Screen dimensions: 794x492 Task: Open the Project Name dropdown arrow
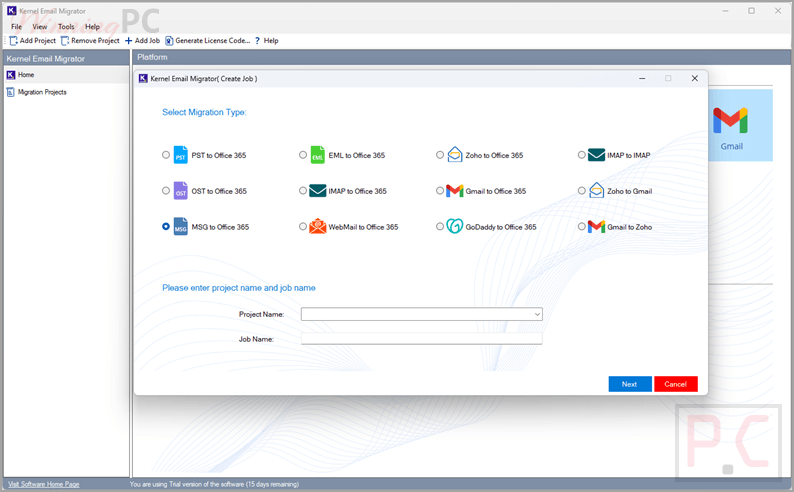tap(537, 314)
